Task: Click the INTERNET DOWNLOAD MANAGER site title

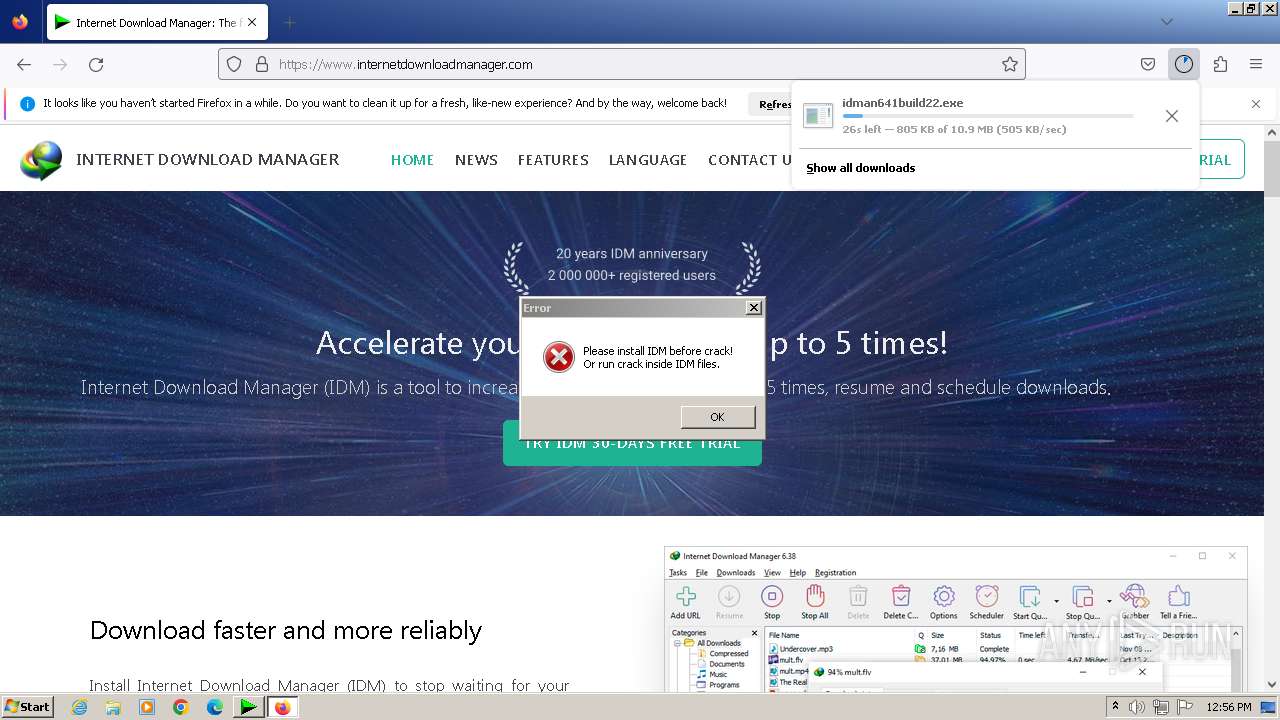Action: 208,160
